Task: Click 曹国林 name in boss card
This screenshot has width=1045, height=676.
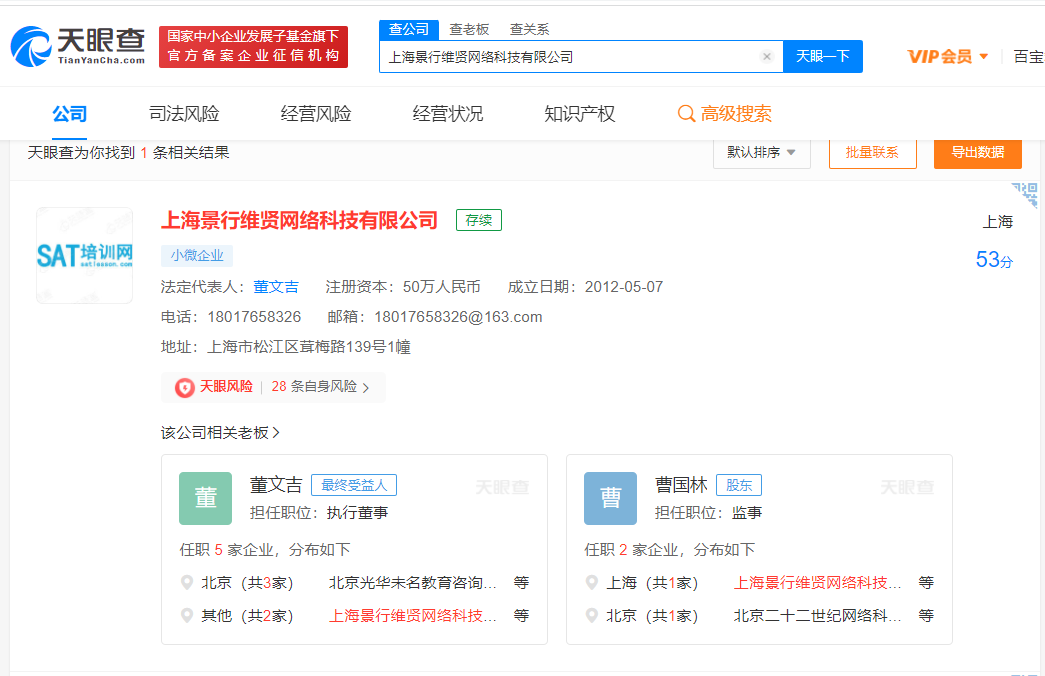Action: (681, 485)
